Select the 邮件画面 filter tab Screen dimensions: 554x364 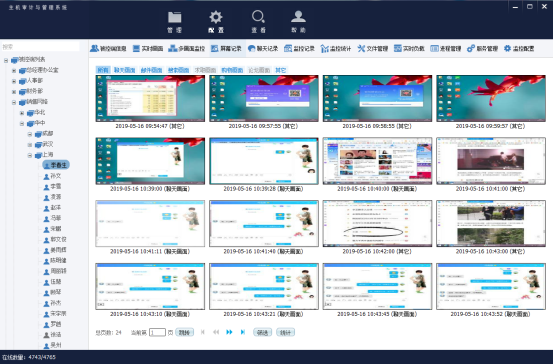pyautogui.click(x=151, y=70)
